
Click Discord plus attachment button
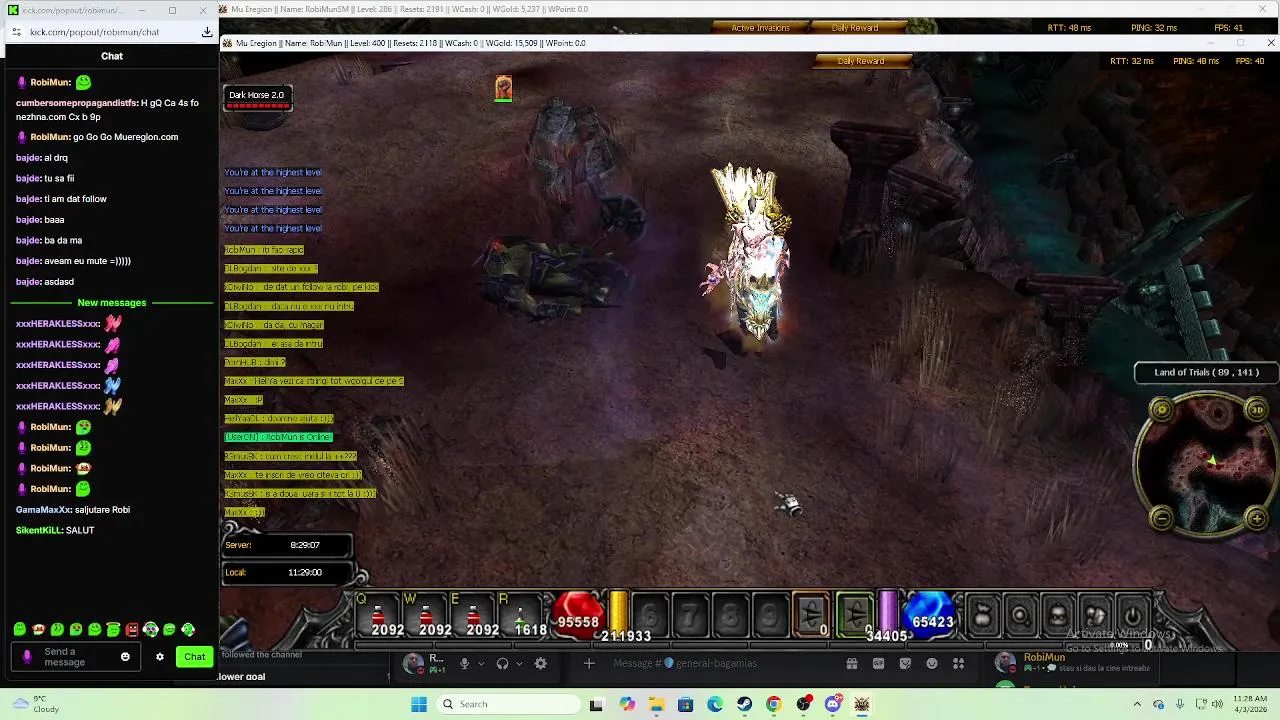pyautogui.click(x=589, y=663)
